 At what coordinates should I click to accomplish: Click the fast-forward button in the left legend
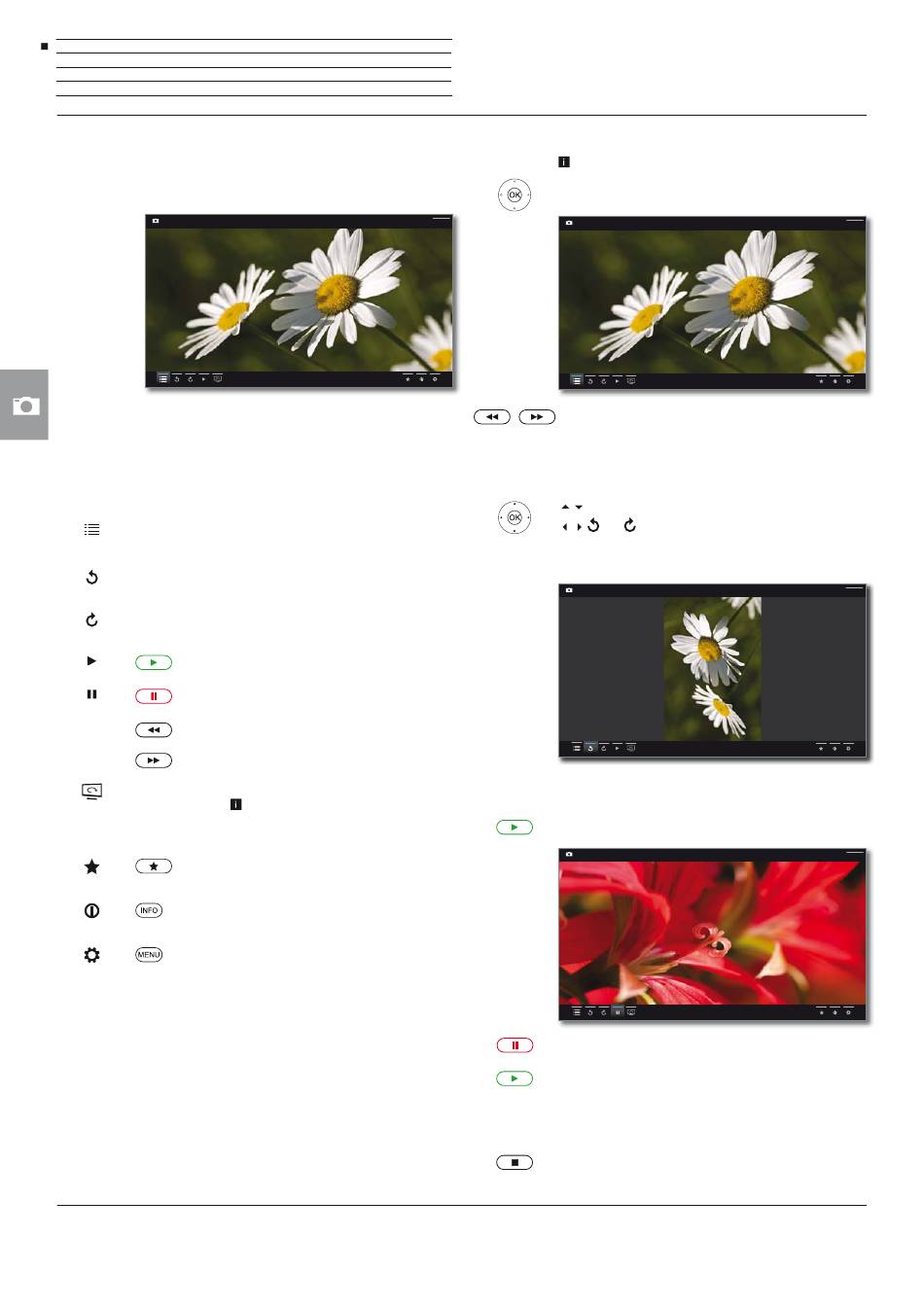[x=153, y=760]
